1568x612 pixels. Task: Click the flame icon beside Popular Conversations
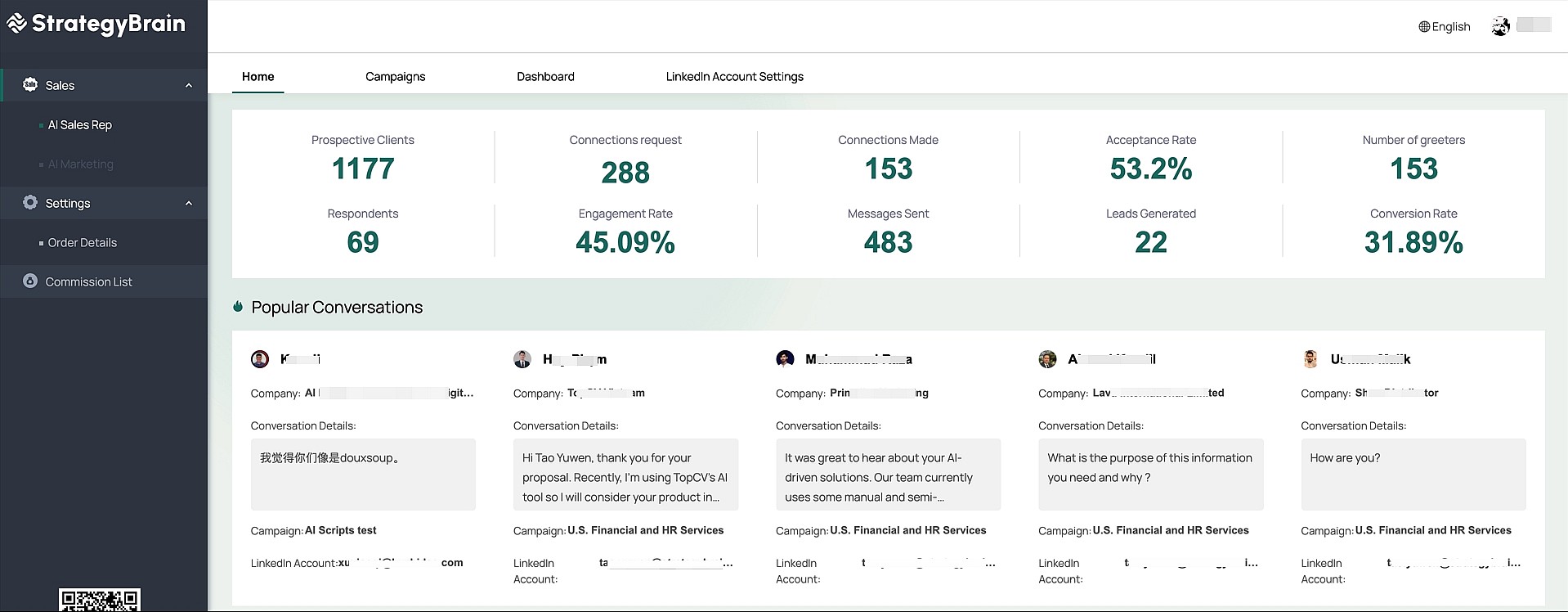coord(238,307)
